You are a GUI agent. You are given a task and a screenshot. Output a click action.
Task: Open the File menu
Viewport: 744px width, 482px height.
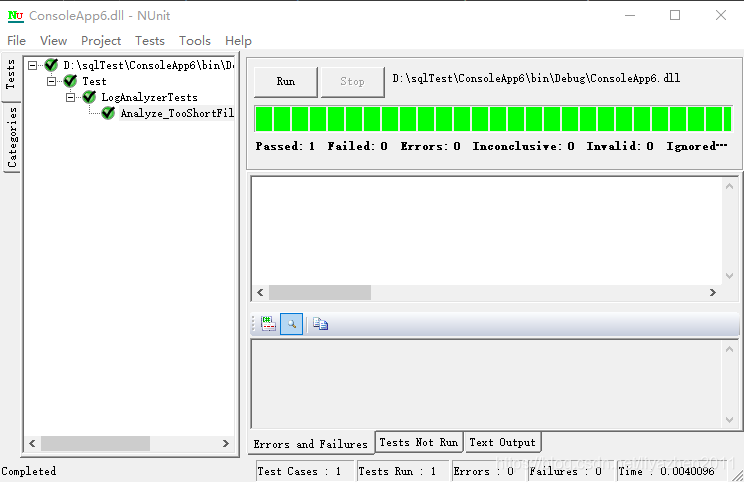(x=16, y=41)
